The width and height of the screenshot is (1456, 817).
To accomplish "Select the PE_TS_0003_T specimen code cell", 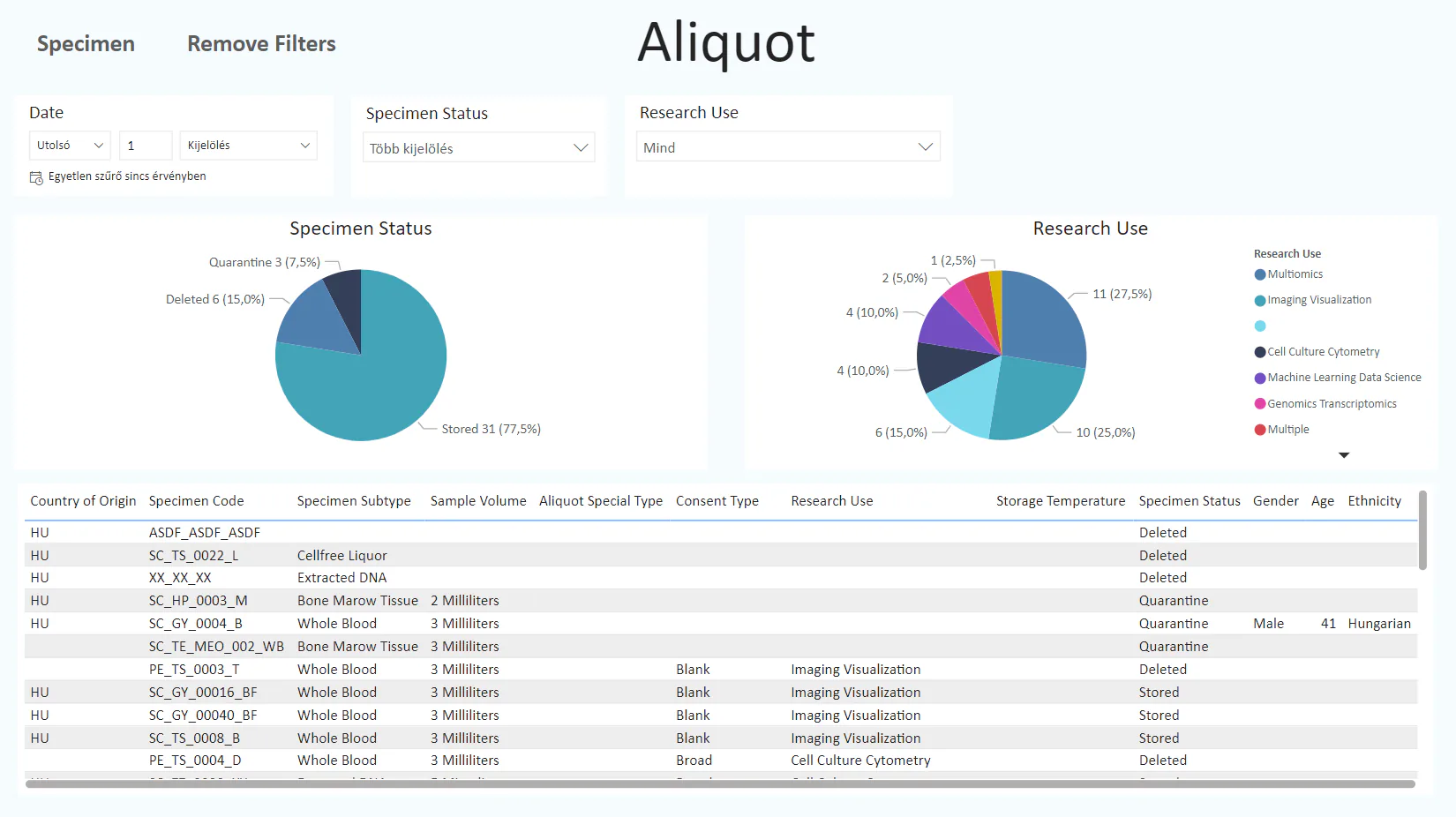I will 194,670.
